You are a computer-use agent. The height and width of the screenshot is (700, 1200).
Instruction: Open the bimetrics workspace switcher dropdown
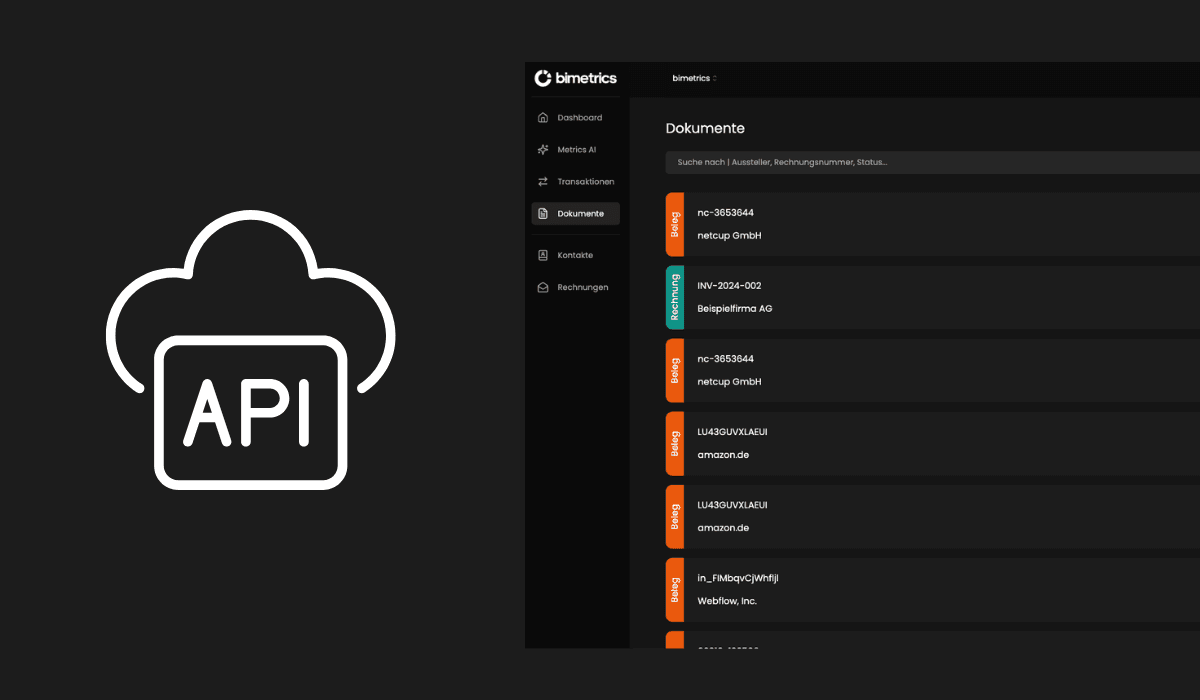point(694,78)
